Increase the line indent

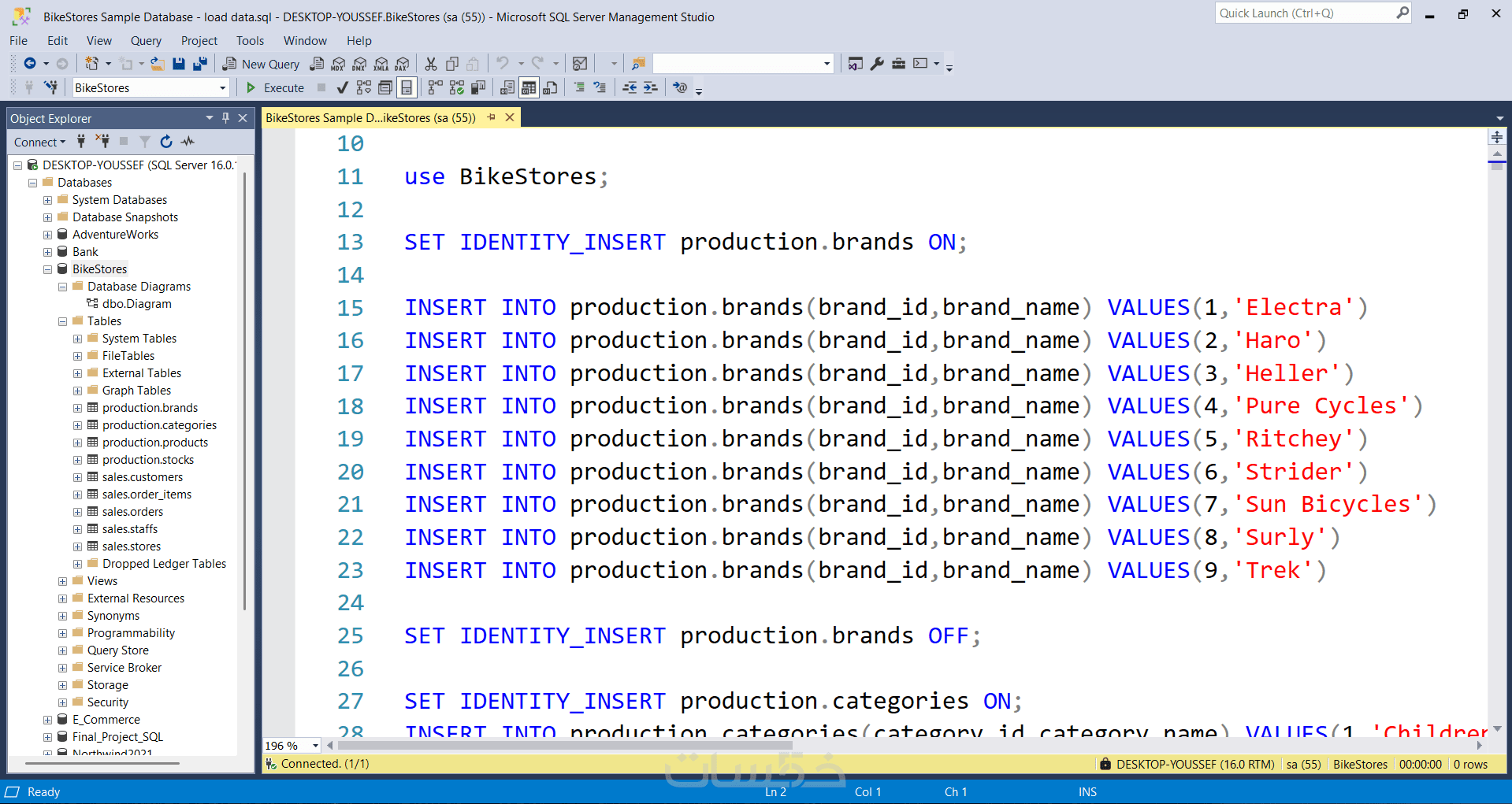click(650, 87)
